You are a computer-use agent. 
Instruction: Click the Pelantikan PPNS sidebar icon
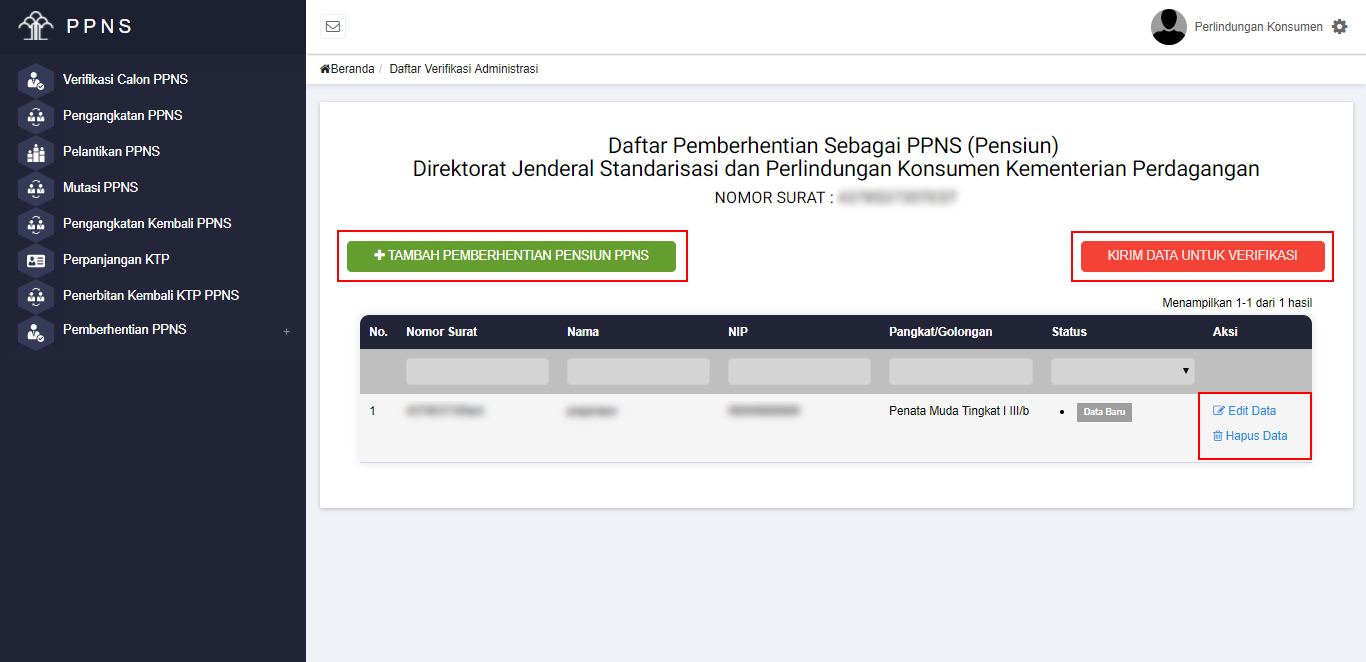pos(36,152)
